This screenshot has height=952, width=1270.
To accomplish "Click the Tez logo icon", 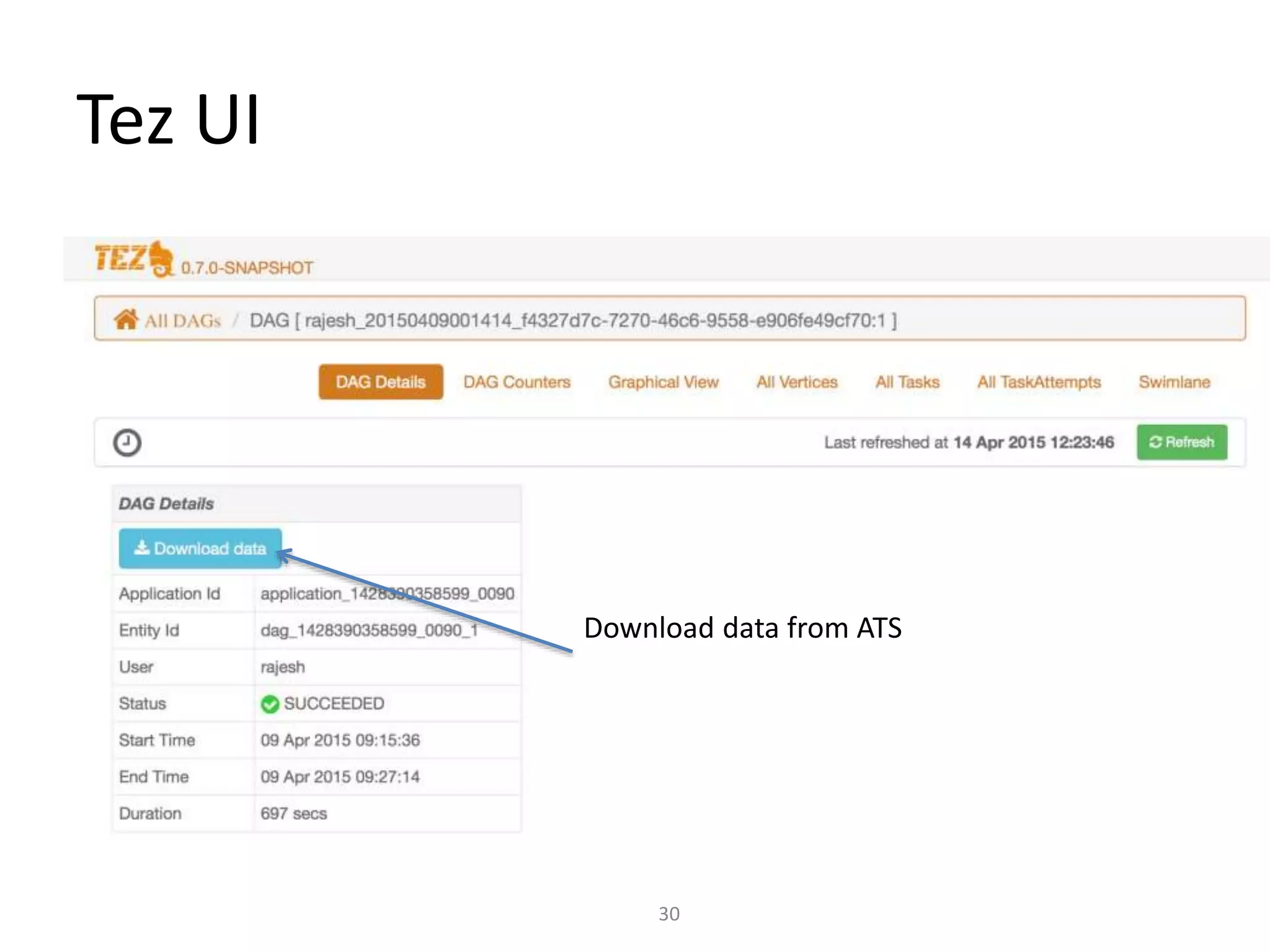I will click(135, 258).
